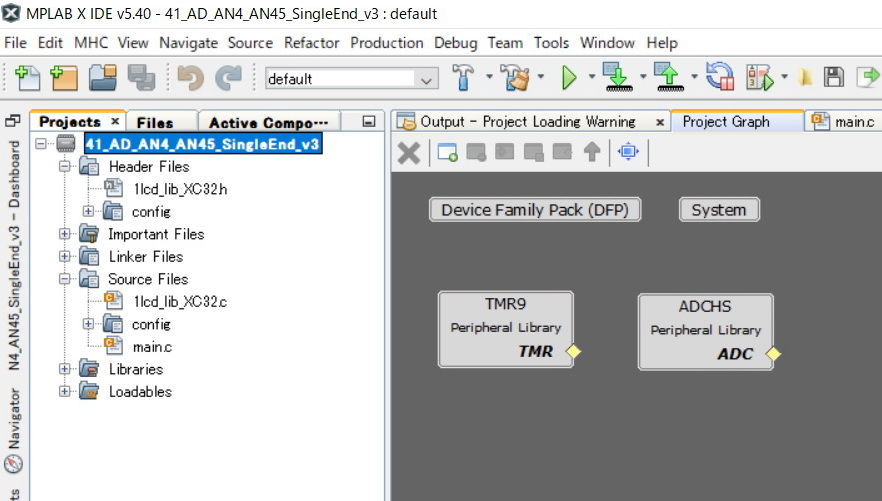The image size is (882, 501).
Task: Select 1lcd_lib_XC32.h header file
Action: (x=180, y=189)
